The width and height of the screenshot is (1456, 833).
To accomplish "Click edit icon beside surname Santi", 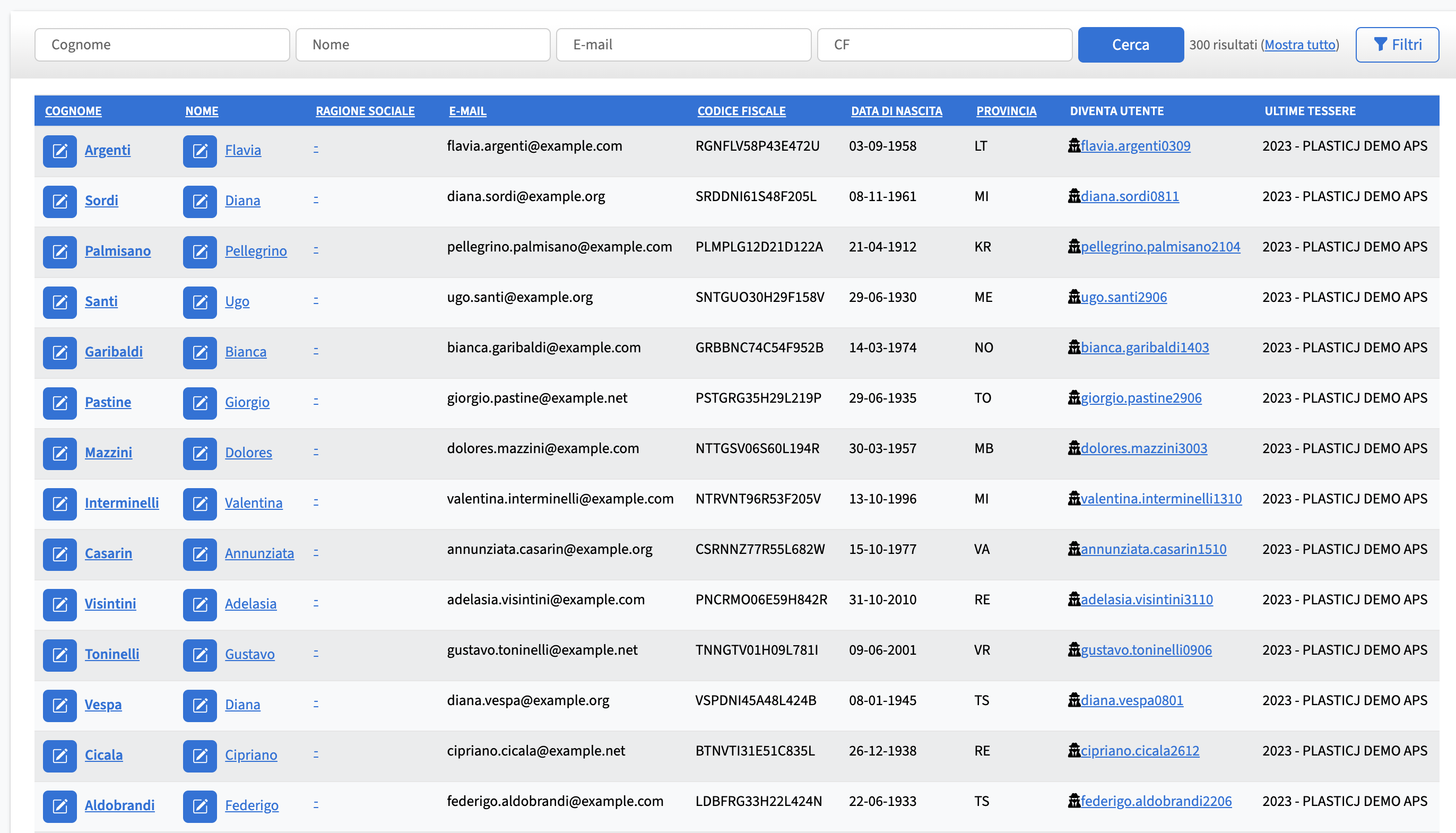I will coord(60,302).
